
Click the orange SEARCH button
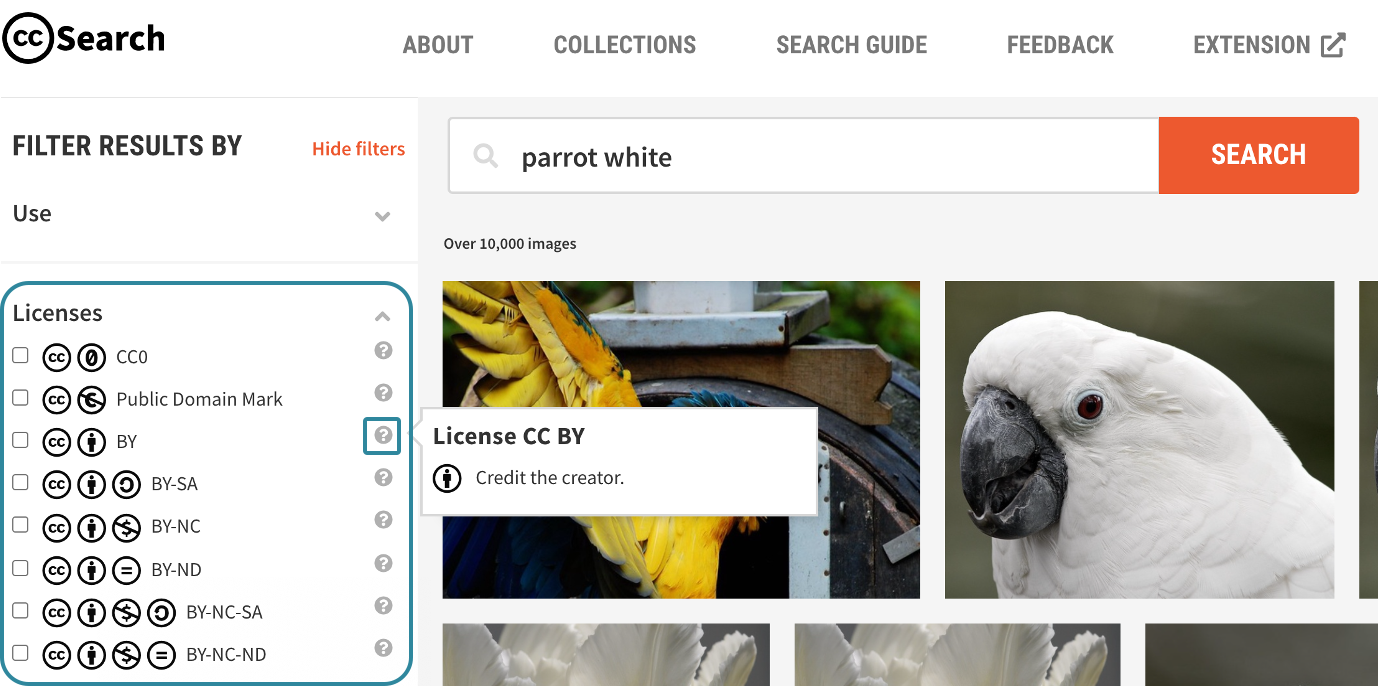(x=1258, y=155)
